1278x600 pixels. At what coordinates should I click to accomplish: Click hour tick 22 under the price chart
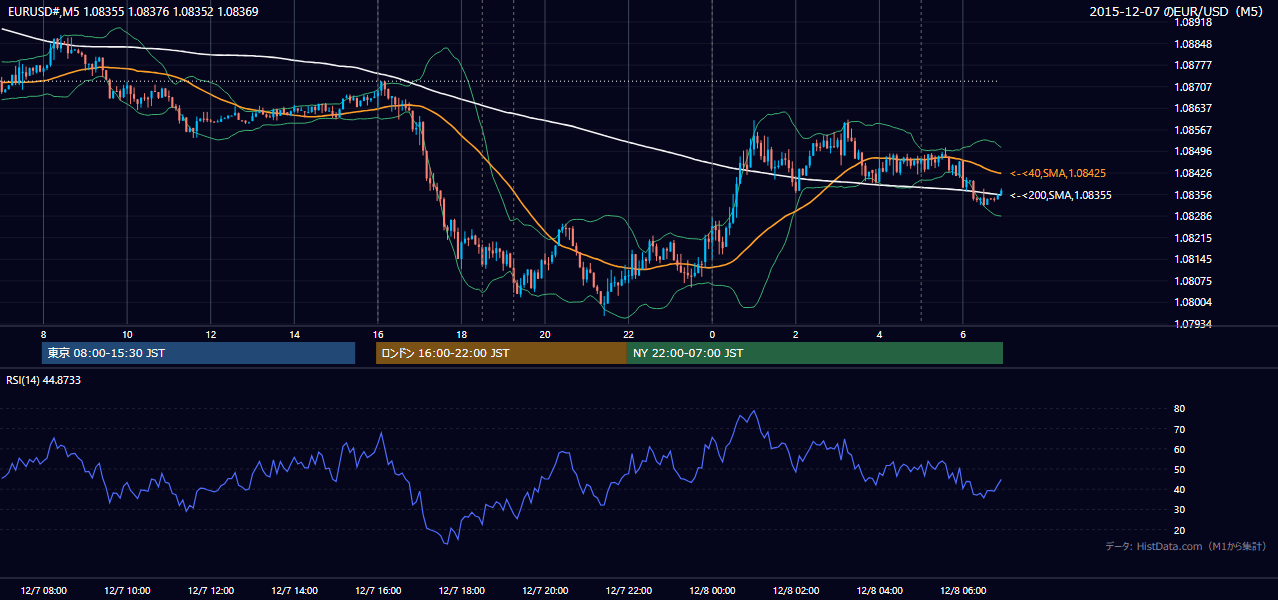[628, 334]
